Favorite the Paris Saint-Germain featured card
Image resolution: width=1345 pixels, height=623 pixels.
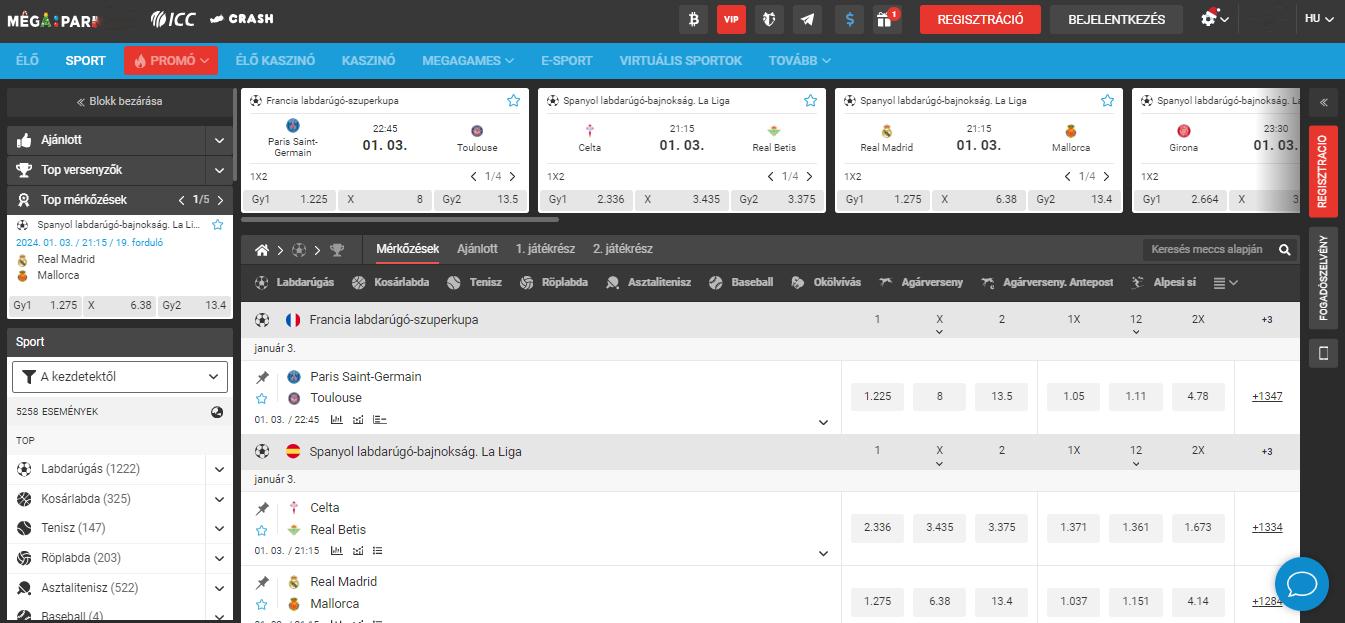pyautogui.click(x=513, y=100)
